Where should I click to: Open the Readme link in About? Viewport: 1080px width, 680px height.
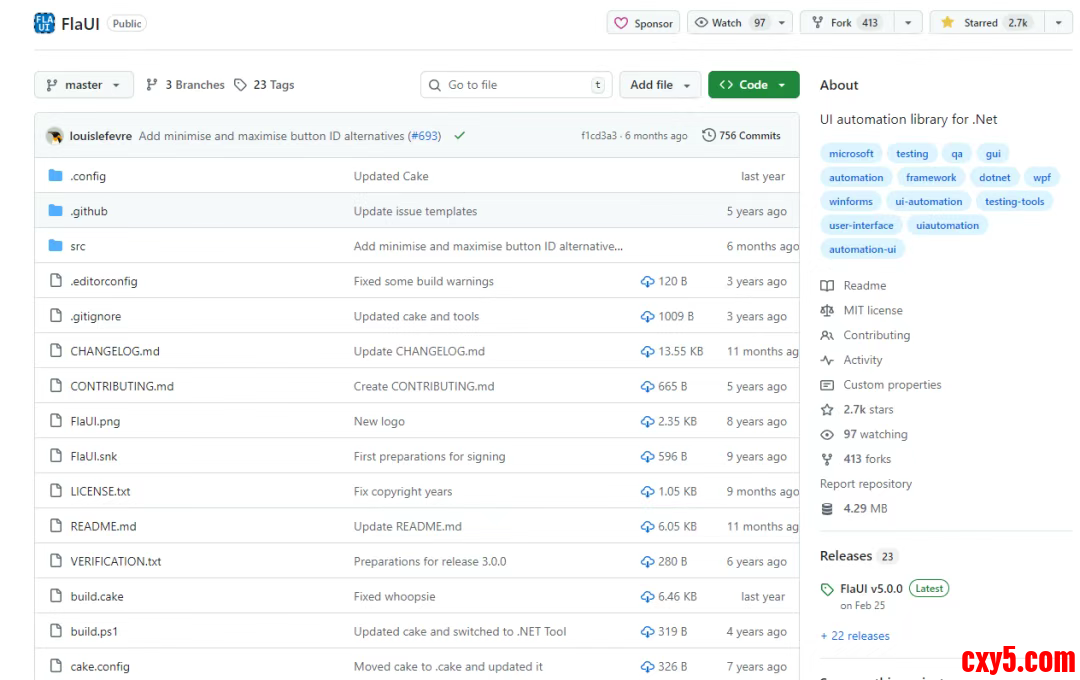864,286
